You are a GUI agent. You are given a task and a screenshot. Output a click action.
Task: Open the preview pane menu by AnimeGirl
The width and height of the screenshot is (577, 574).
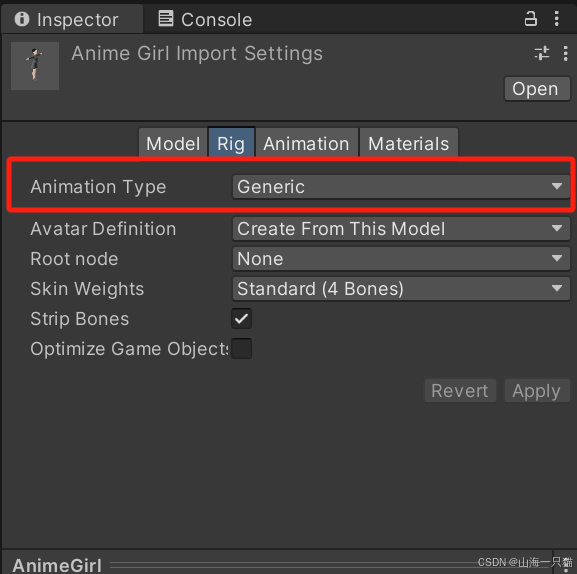click(x=565, y=565)
